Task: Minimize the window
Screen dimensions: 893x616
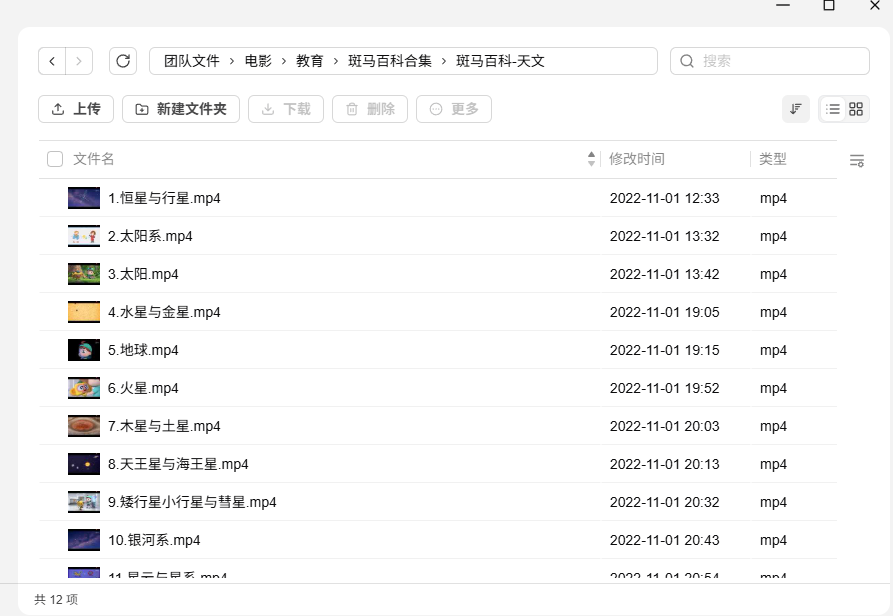Action: (x=783, y=5)
